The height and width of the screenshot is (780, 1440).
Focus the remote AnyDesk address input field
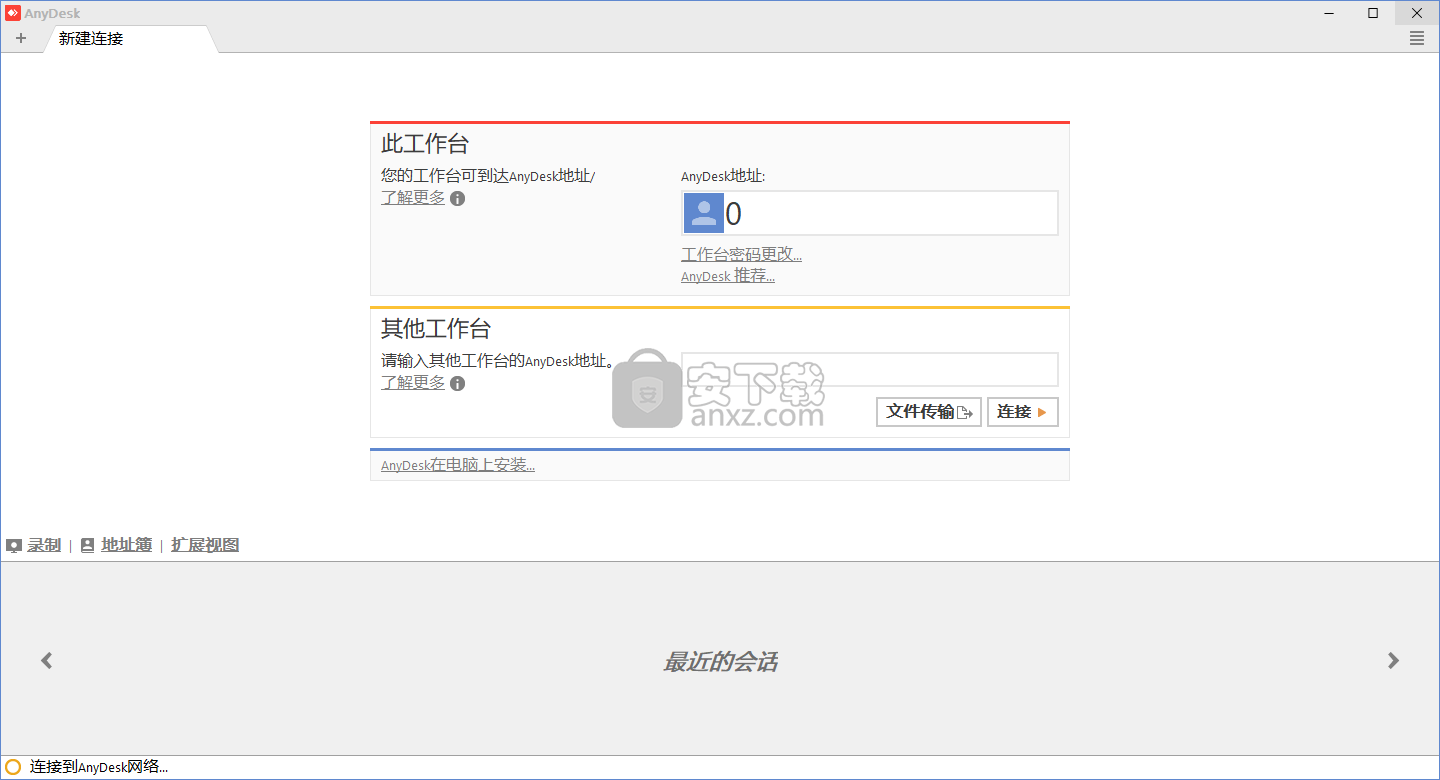tap(870, 369)
